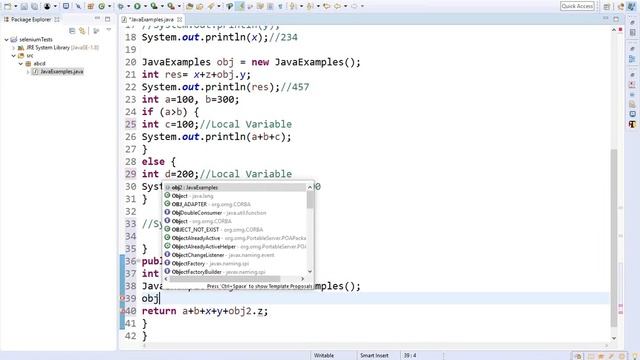Select the ObjectFactoryBuilder proposal

point(235,271)
